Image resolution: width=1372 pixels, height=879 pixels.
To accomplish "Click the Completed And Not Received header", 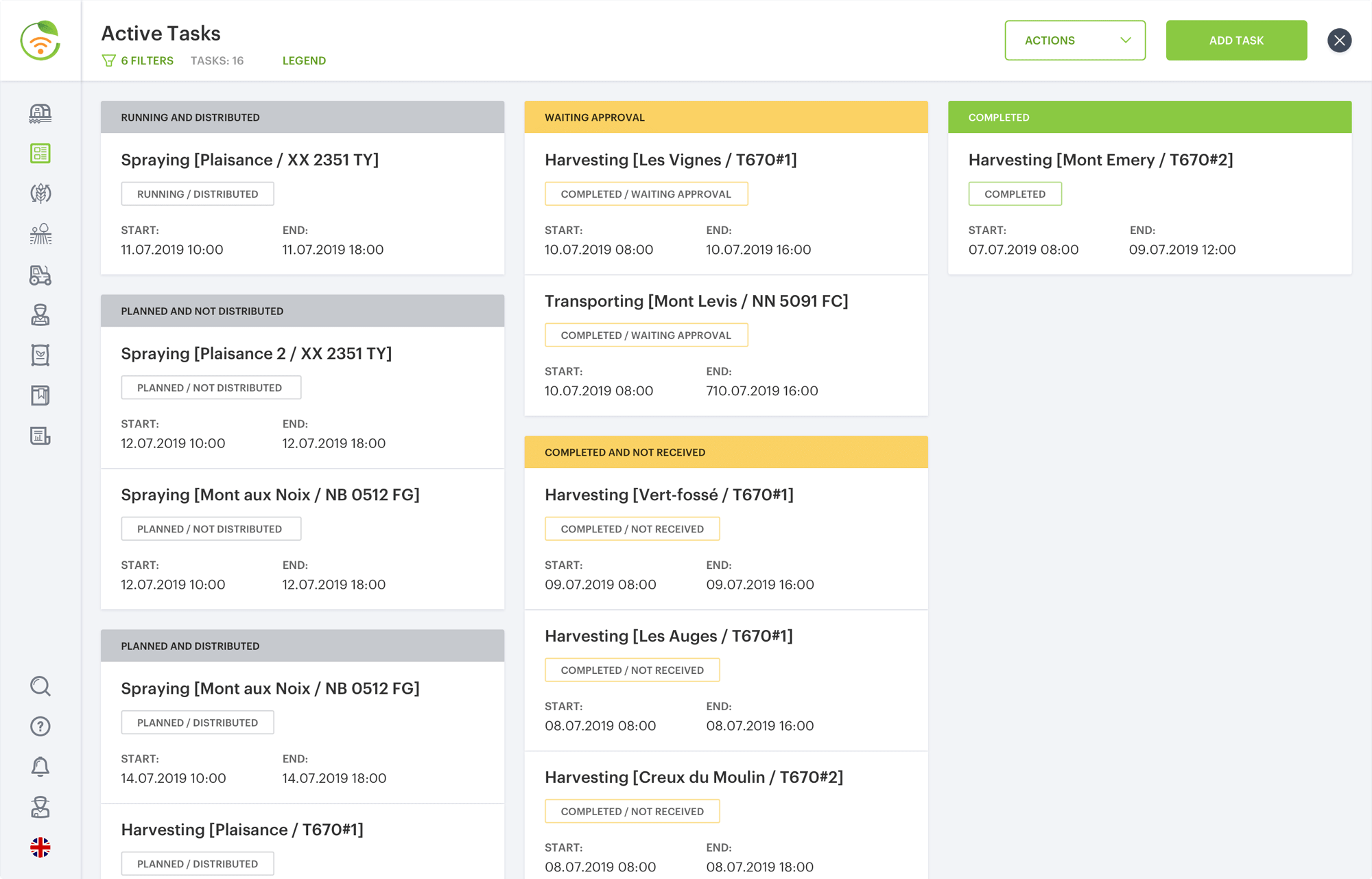I will 725,452.
